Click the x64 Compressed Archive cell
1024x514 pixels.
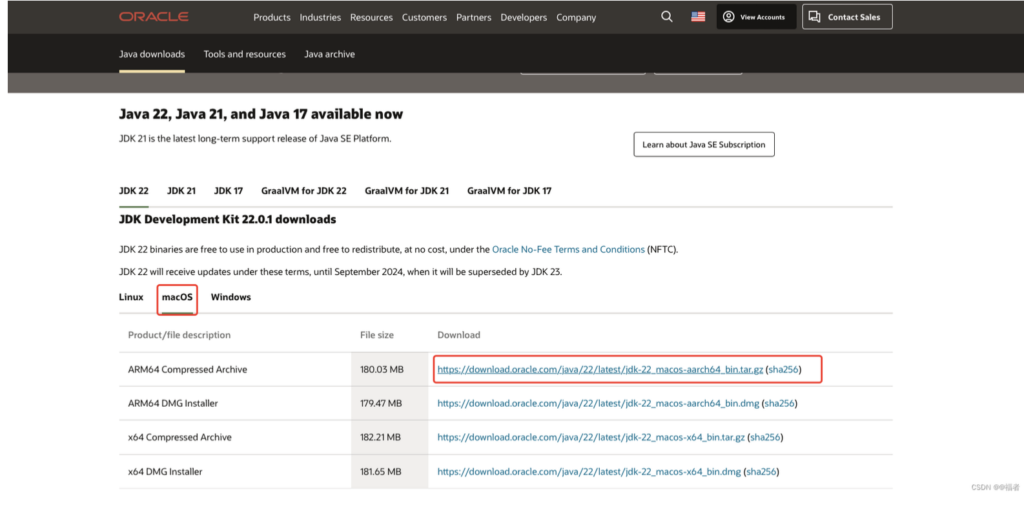[x=180, y=438]
